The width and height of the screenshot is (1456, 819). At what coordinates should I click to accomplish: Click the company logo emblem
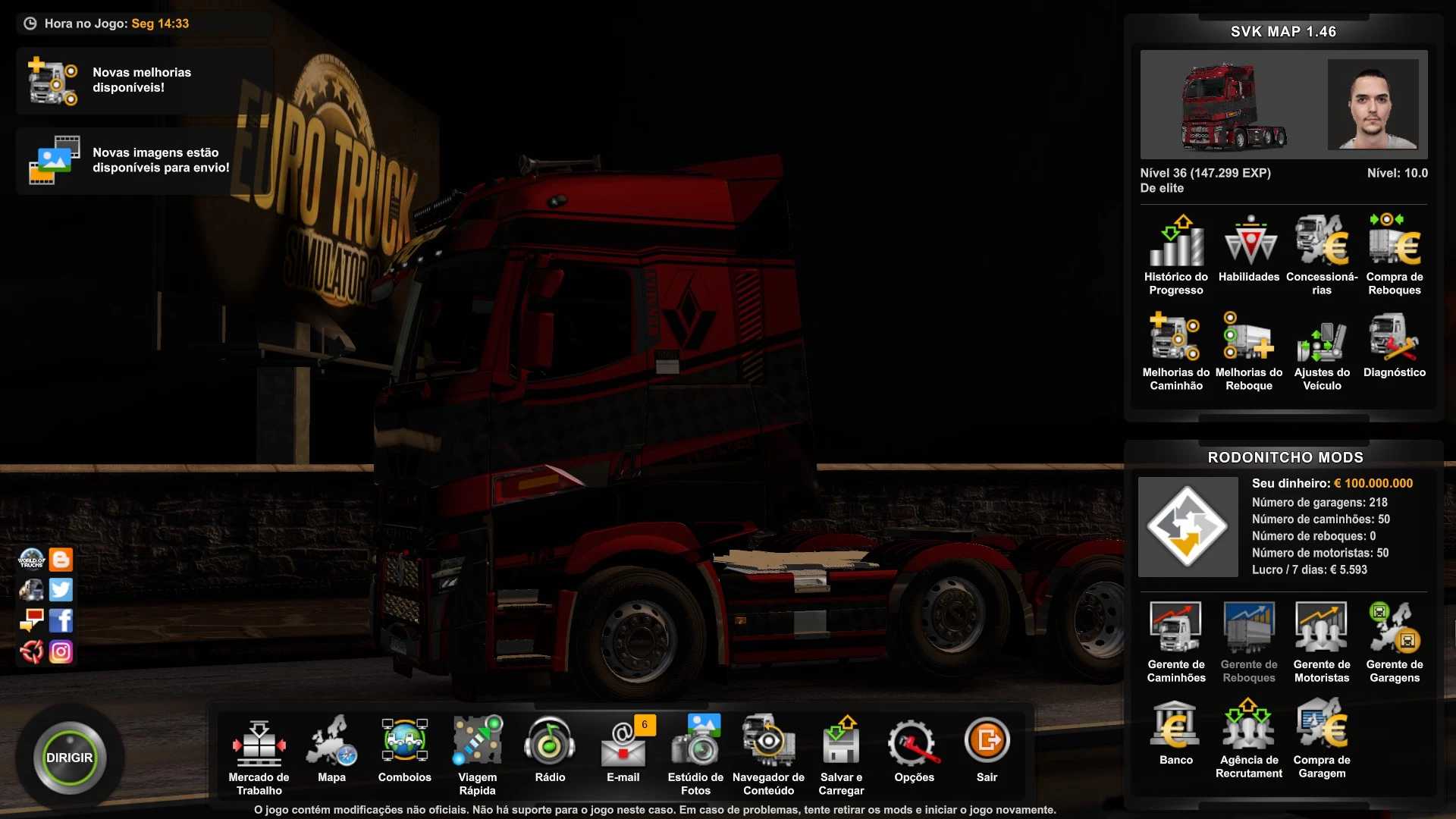[x=1188, y=526]
